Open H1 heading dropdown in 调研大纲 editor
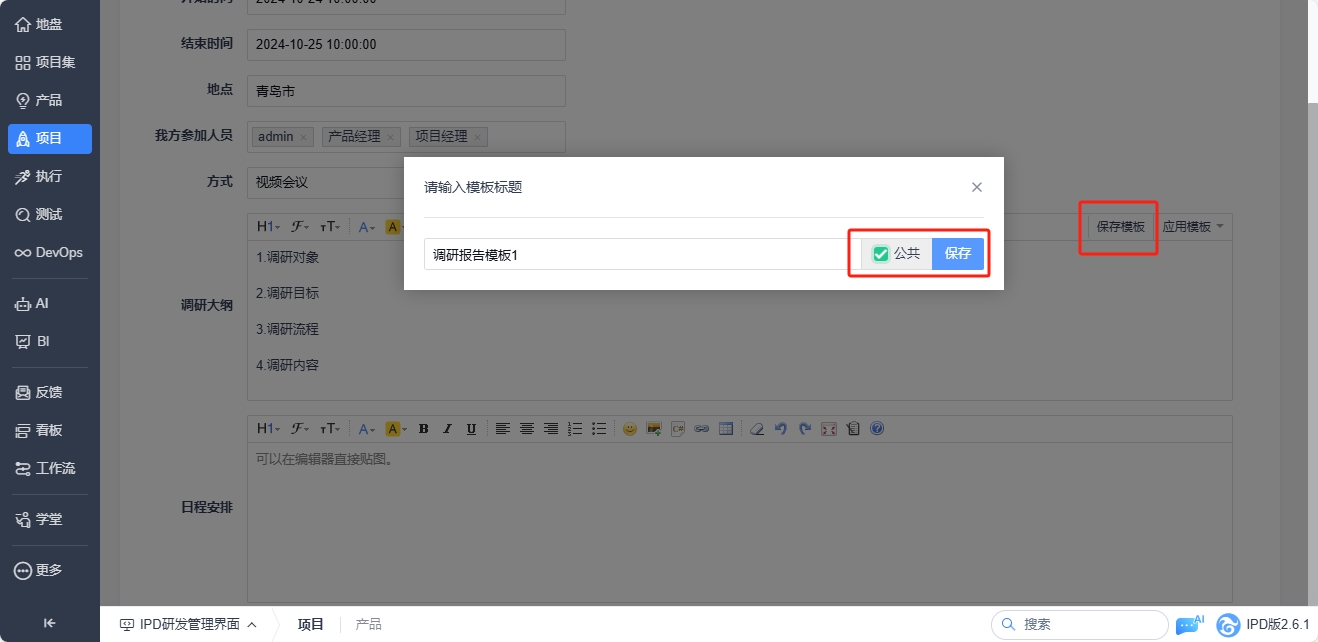This screenshot has height=642, width=1318. pyautogui.click(x=269, y=227)
